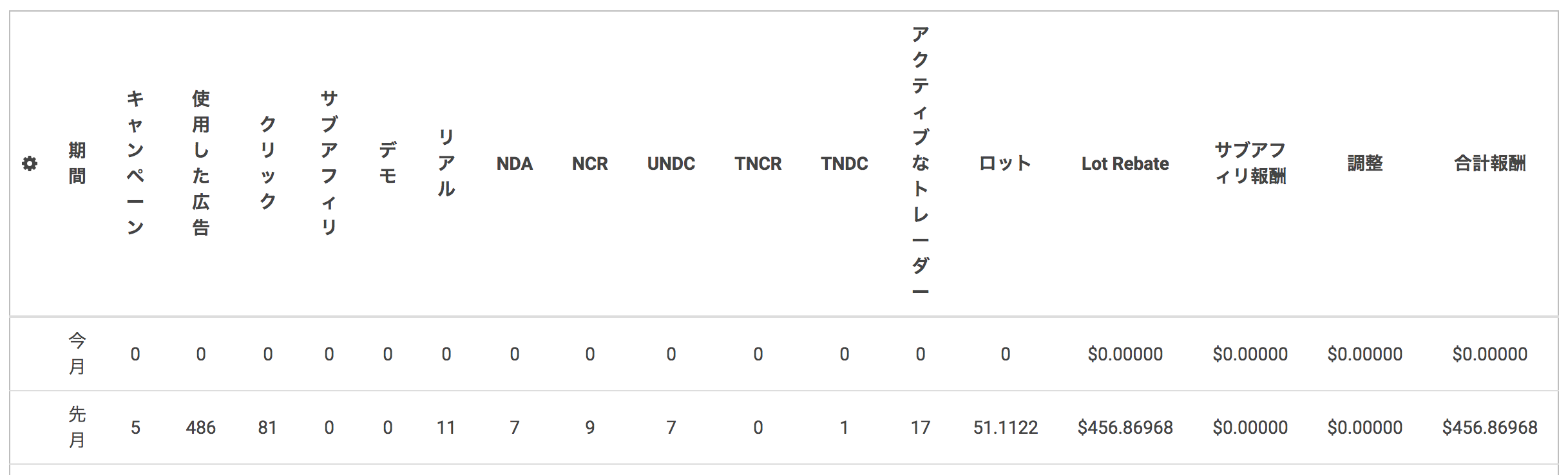Click the キャンペーン column header
This screenshot has width=1568, height=475.
click(135, 163)
